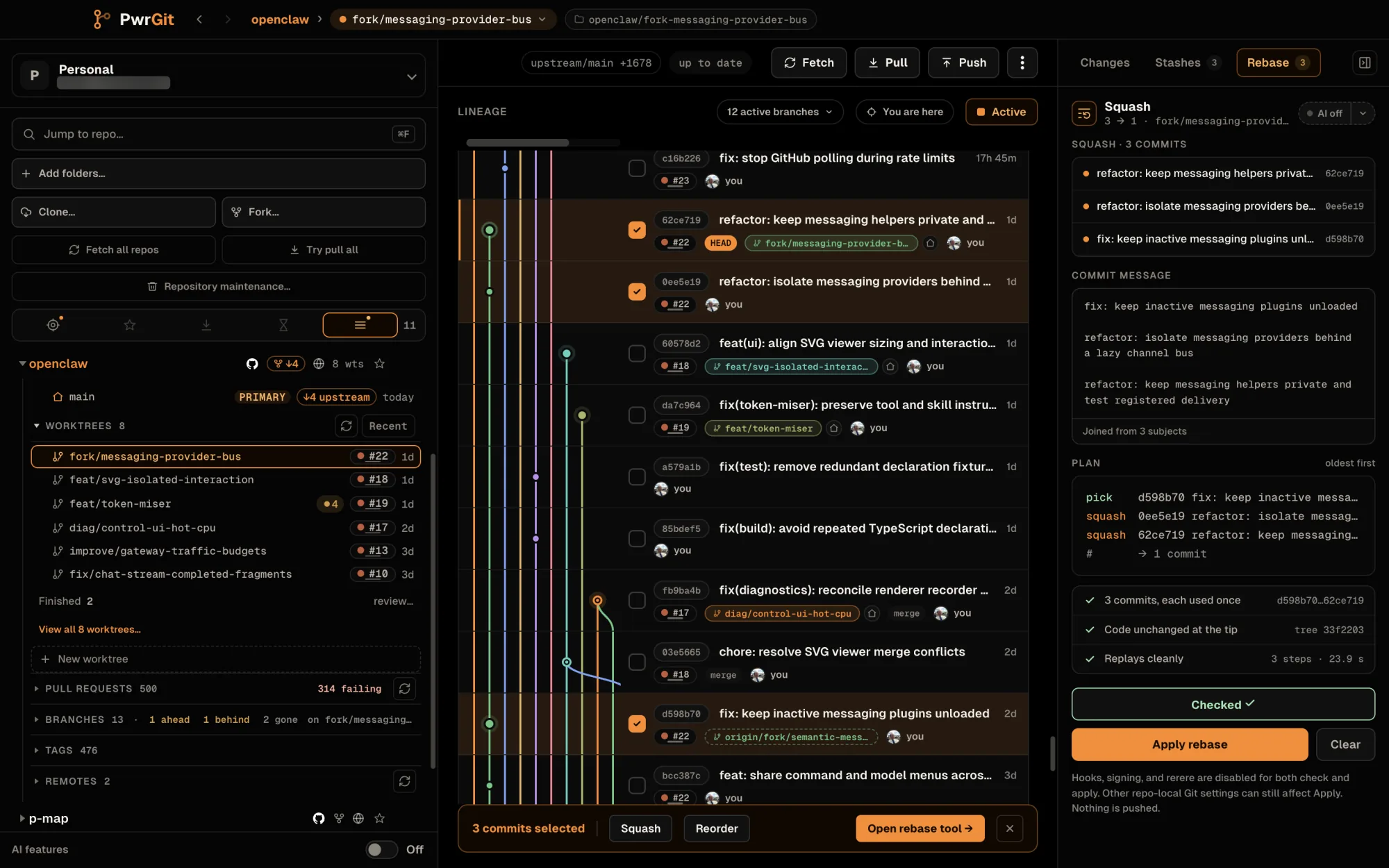Click the p-map fork icon
The height and width of the screenshot is (868, 1389).
coord(339,819)
